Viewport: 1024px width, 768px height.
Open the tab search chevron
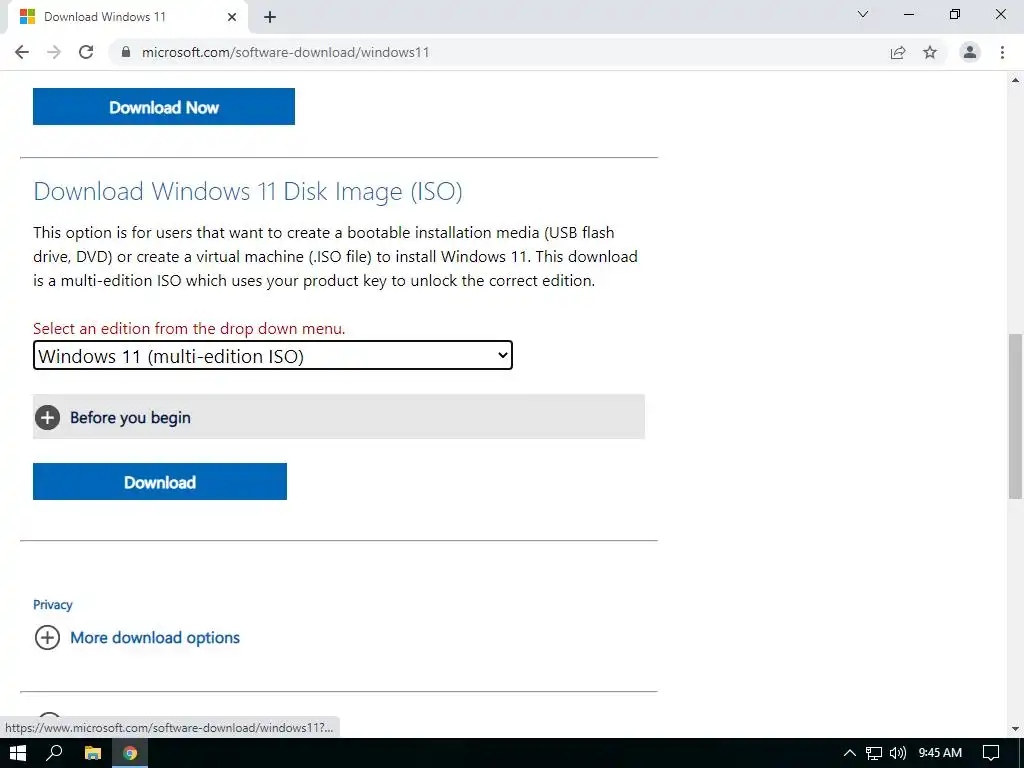tap(863, 14)
